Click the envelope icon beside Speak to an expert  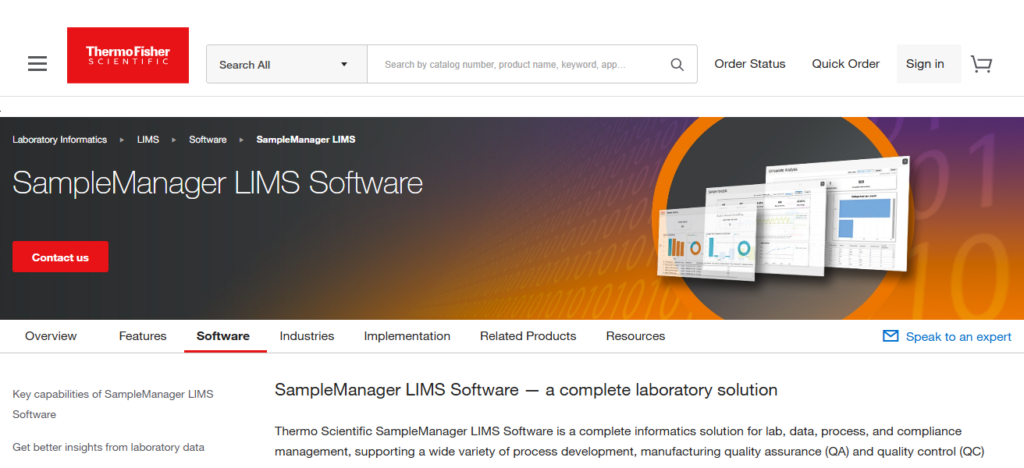tap(890, 336)
